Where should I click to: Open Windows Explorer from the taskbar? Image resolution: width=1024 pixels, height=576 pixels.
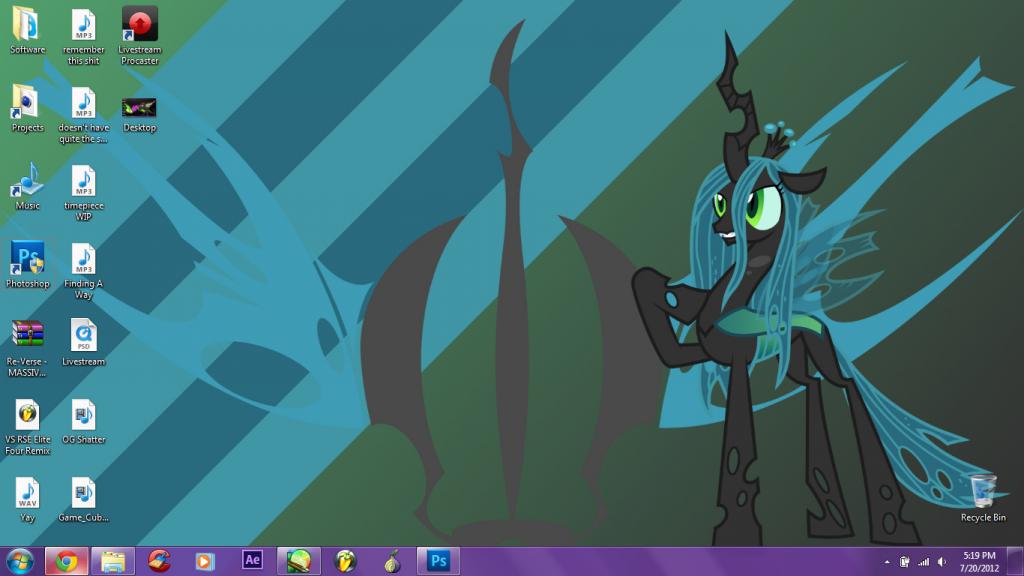pos(113,561)
